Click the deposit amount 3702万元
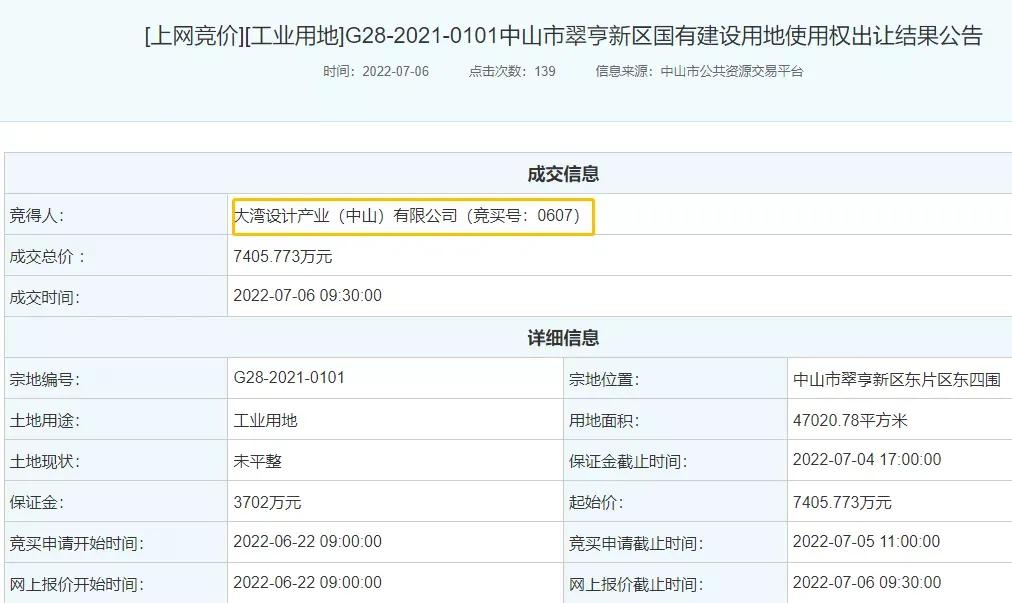 [x=268, y=501]
